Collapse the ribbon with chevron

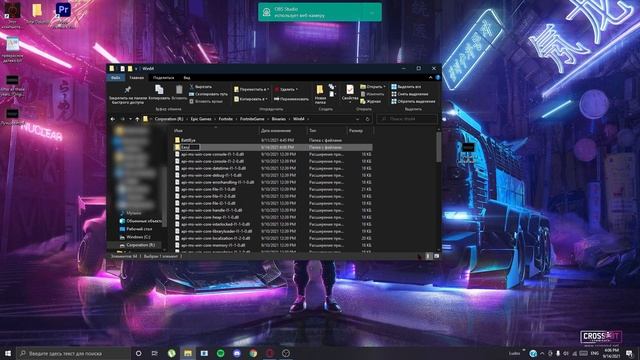pos(430,78)
